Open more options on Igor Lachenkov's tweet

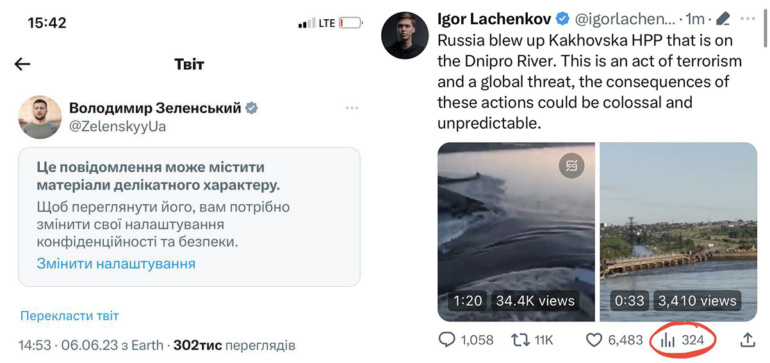tap(747, 19)
